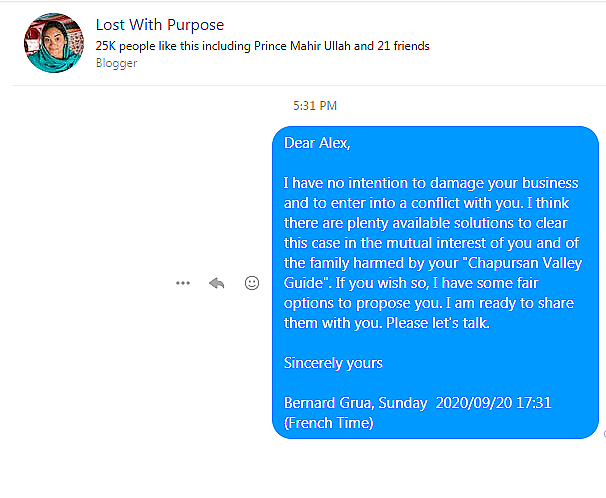Click the "Sincerely yours" line
The width and height of the screenshot is (606, 498).
pos(333,362)
